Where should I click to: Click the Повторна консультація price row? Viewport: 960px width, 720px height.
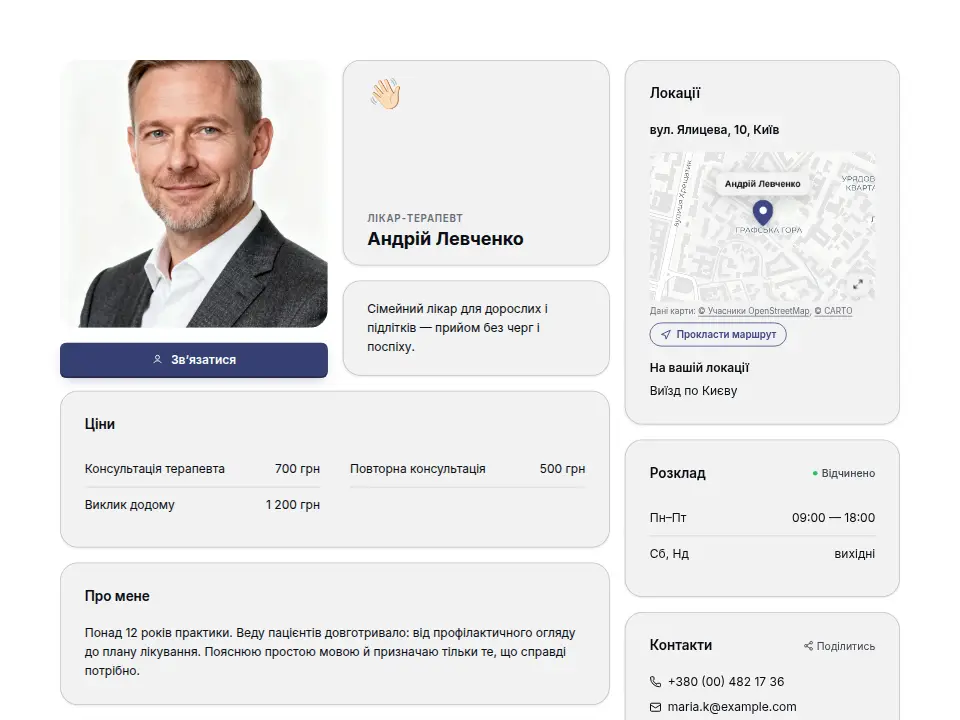[468, 469]
